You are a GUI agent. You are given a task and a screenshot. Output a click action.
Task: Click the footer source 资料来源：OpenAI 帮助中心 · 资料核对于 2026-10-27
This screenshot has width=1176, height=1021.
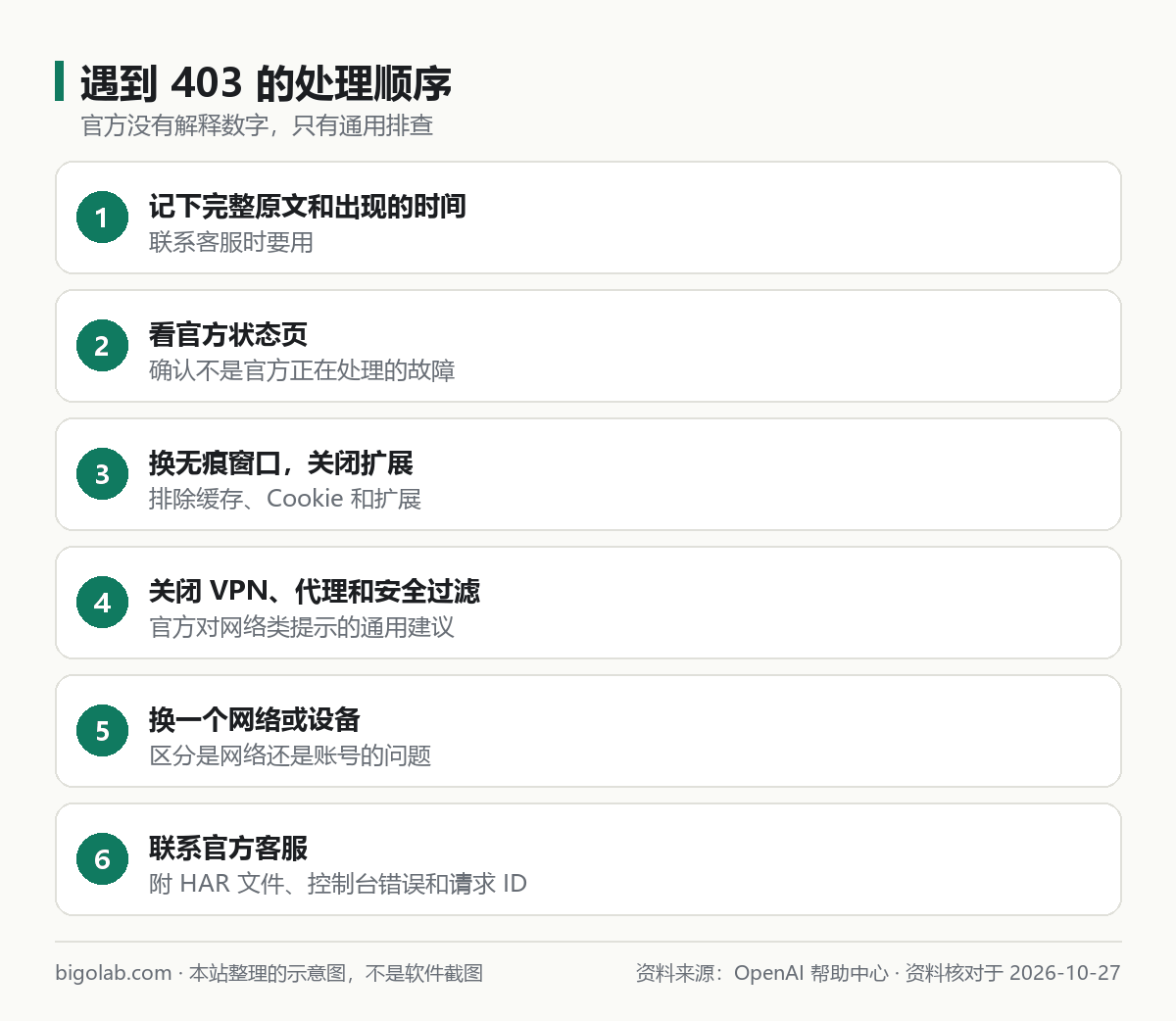tap(878, 973)
